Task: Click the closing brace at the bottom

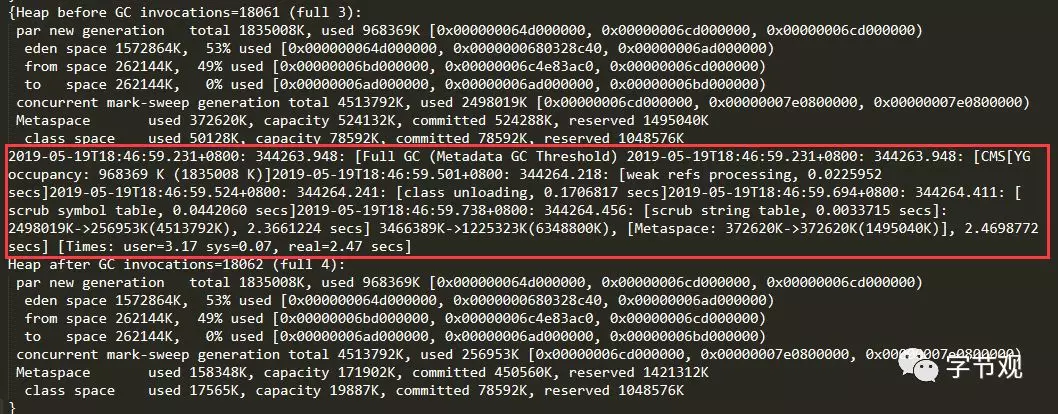Action: tap(11, 407)
